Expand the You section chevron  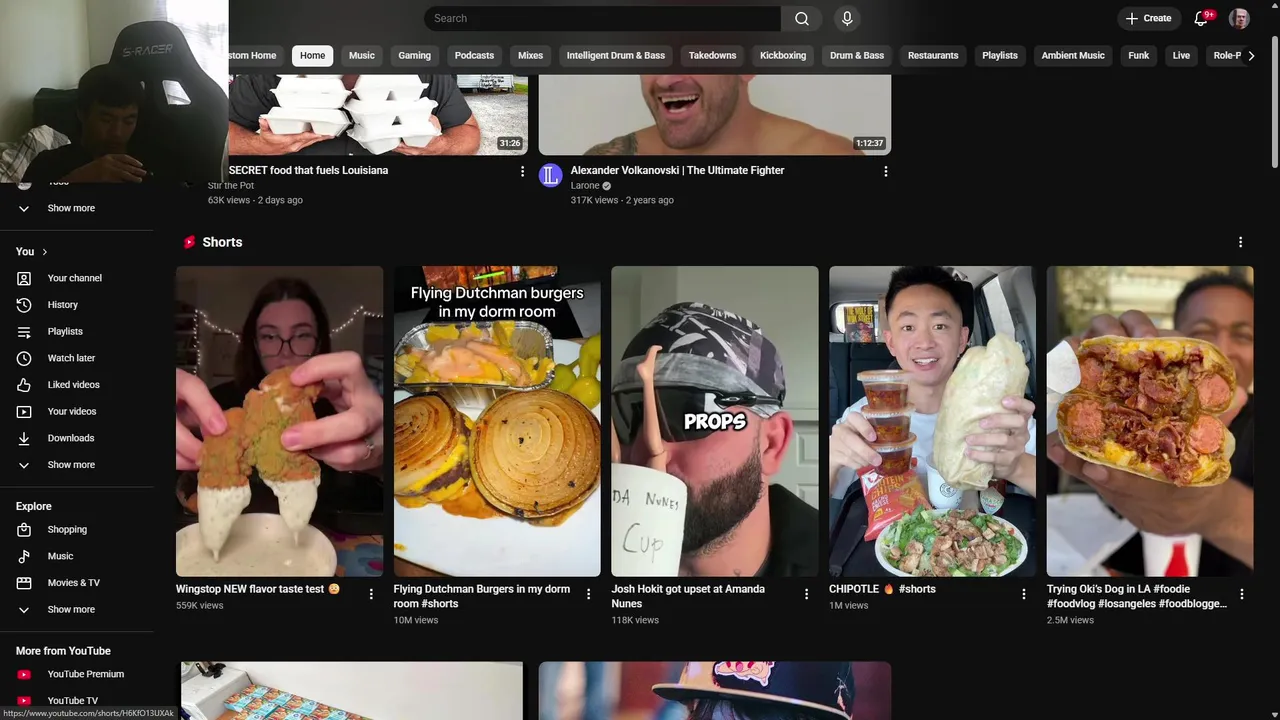pos(44,252)
